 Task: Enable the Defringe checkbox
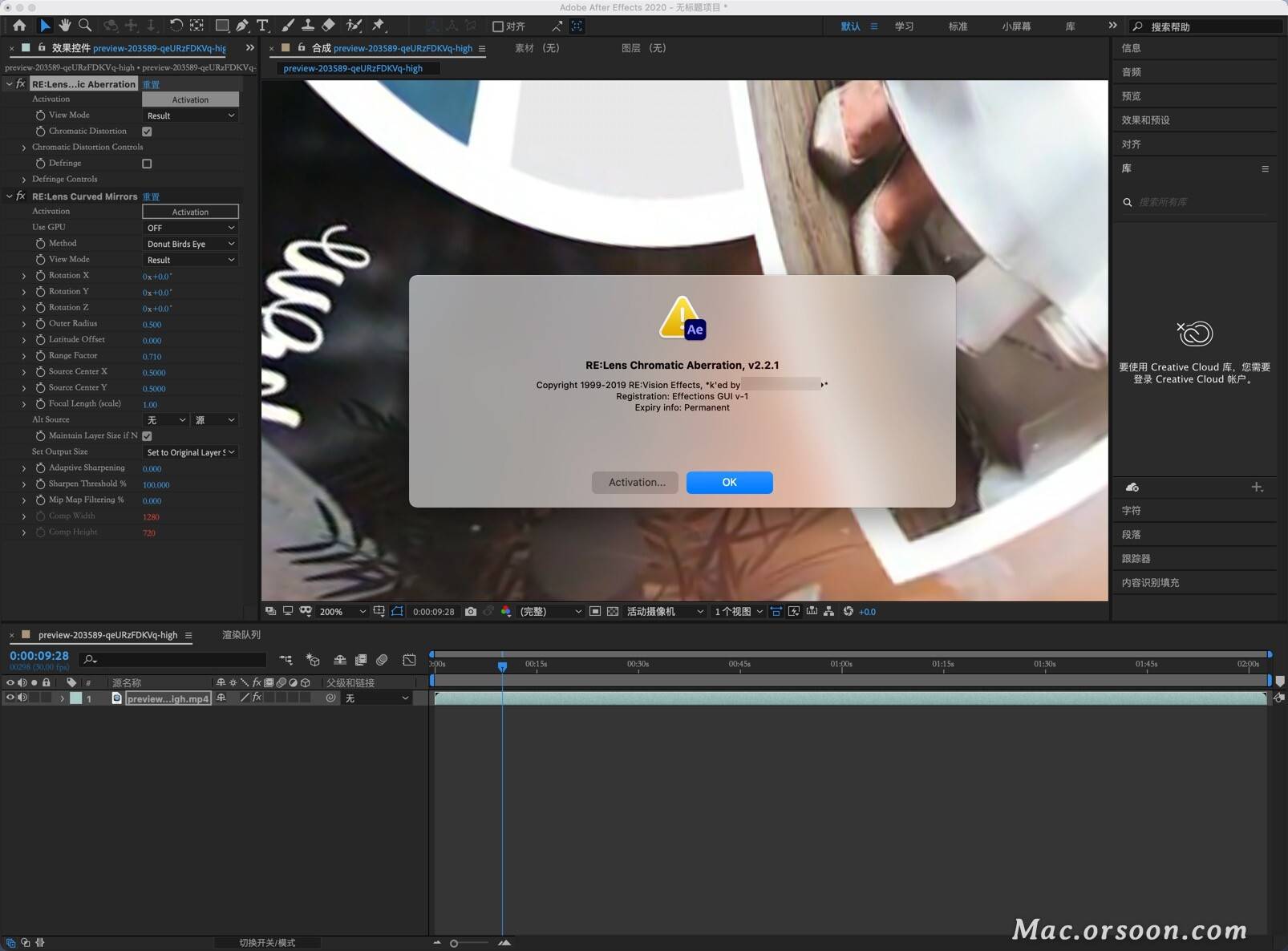147,164
